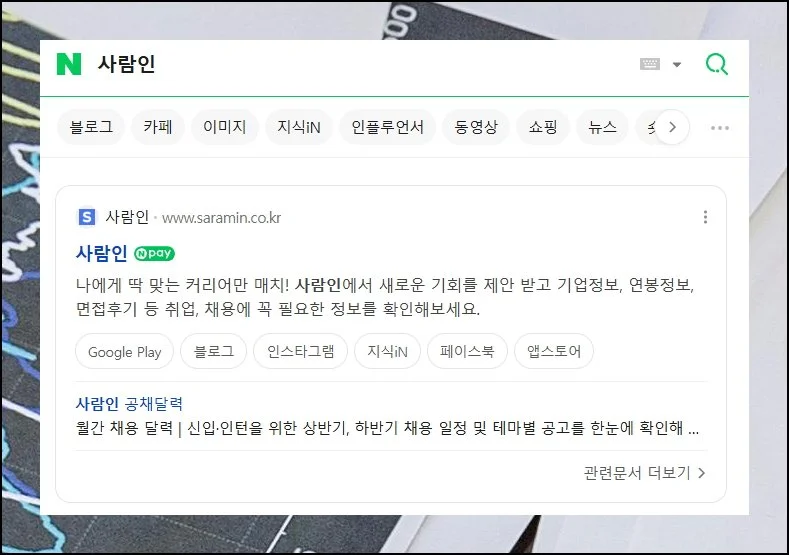Expand 관련문서 더보기

[645, 472]
